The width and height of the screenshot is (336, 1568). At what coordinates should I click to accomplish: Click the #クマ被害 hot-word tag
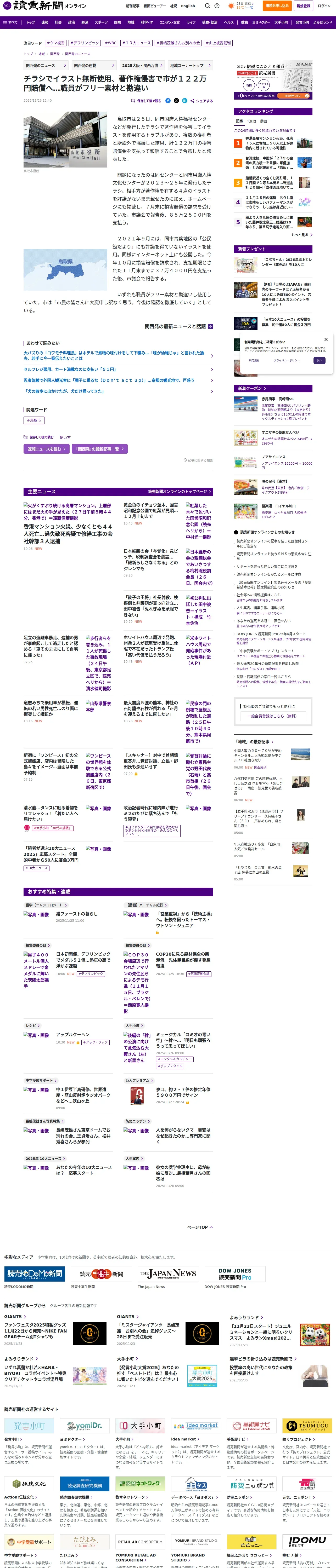(55, 43)
